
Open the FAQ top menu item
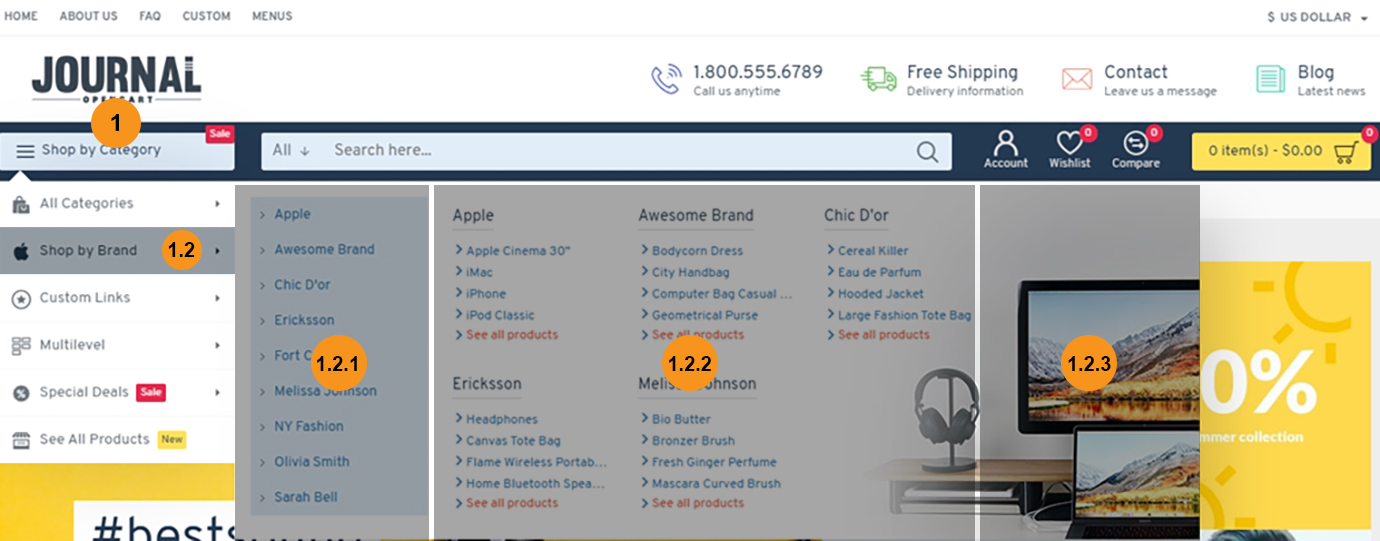tap(150, 16)
